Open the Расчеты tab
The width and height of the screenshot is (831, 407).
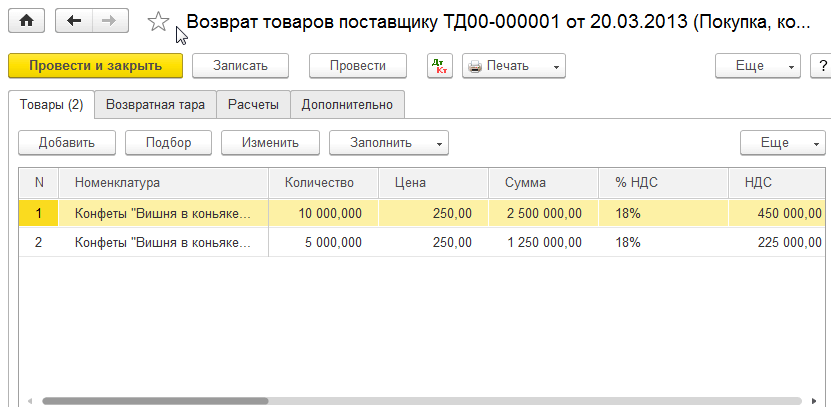254,104
